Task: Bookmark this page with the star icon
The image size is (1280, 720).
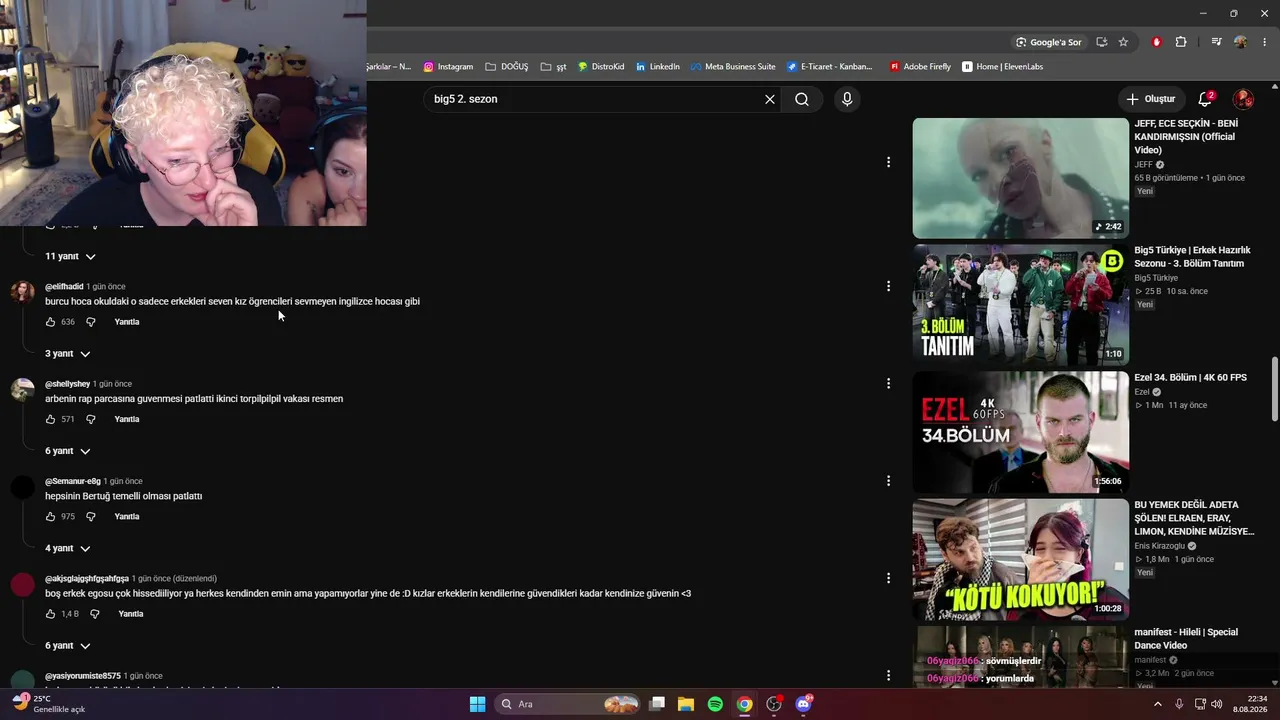Action: tap(1123, 42)
